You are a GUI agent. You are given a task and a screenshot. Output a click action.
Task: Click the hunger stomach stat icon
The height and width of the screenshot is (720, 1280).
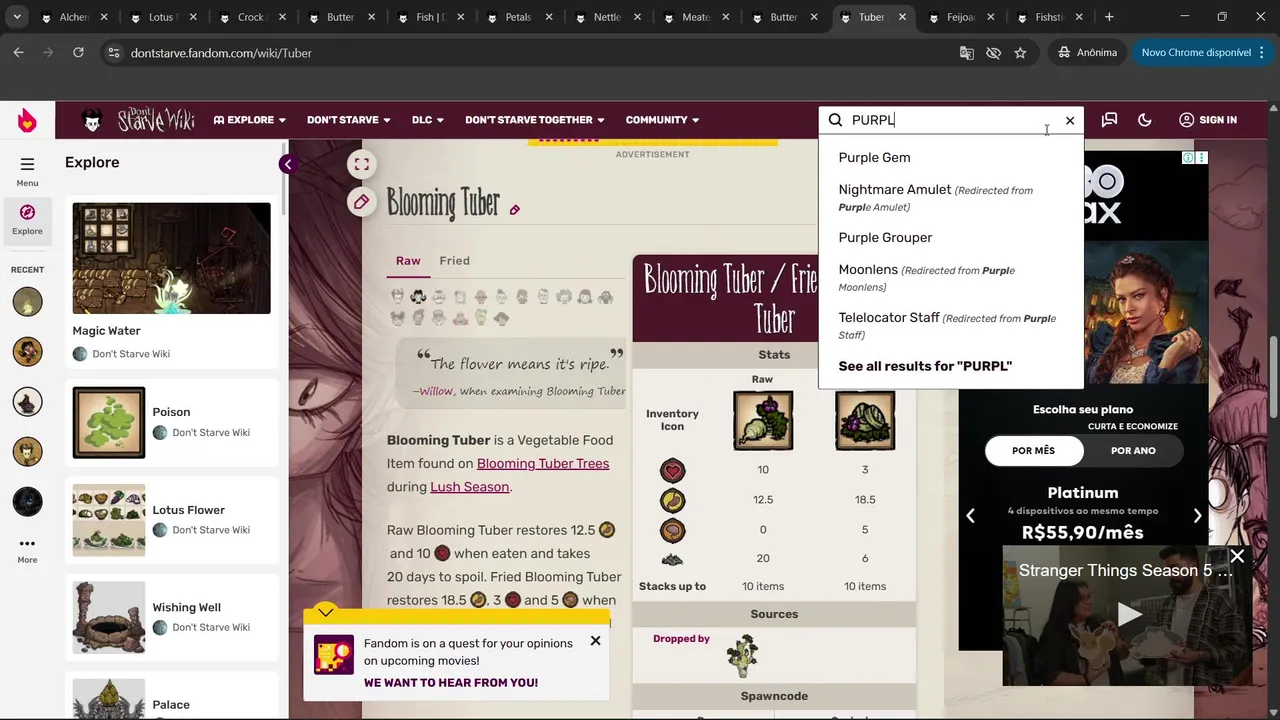tap(672, 499)
